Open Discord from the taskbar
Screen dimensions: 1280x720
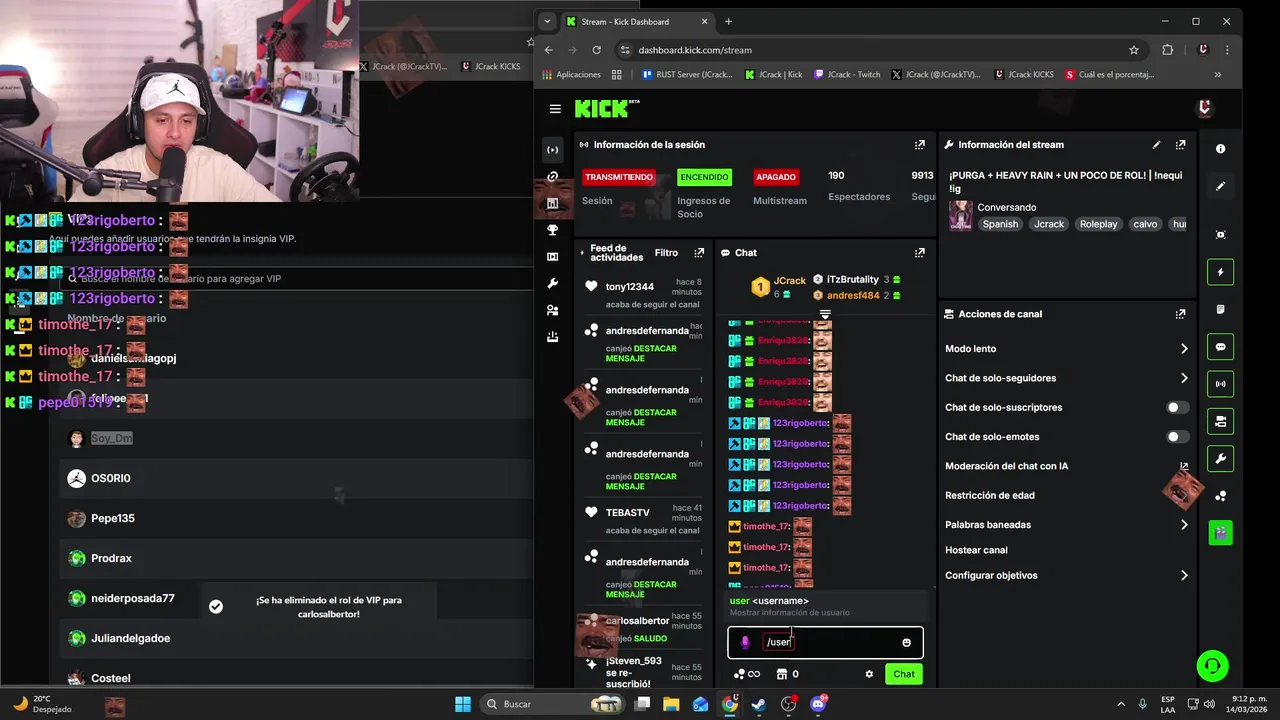click(818, 704)
